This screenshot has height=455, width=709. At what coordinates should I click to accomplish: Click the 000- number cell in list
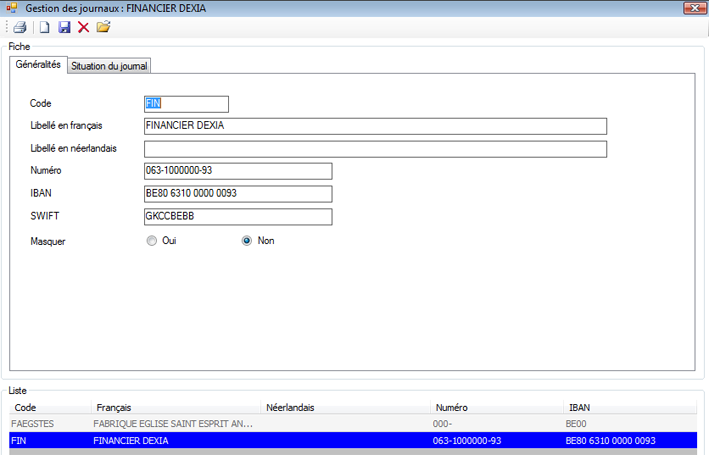(x=442, y=424)
